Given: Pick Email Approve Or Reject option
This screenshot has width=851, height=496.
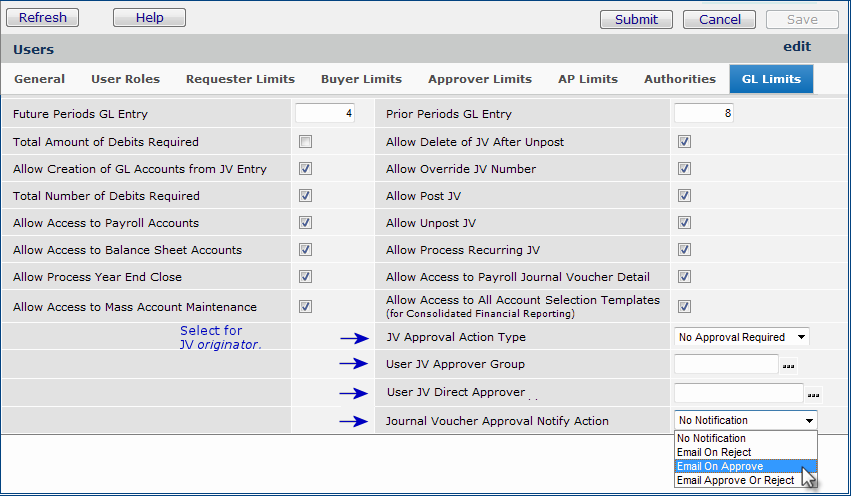Looking at the screenshot, I should pos(735,481).
